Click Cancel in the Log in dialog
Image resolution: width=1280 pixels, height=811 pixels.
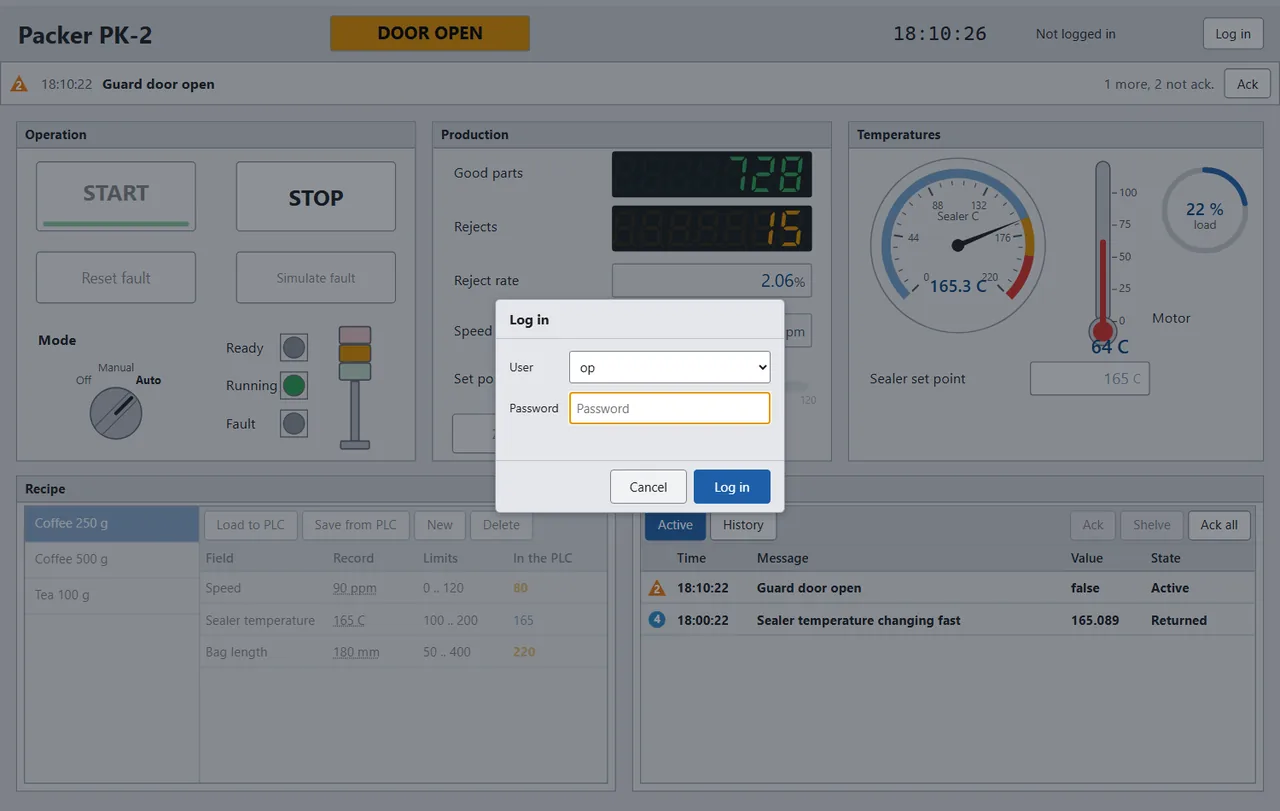pyautogui.click(x=648, y=487)
